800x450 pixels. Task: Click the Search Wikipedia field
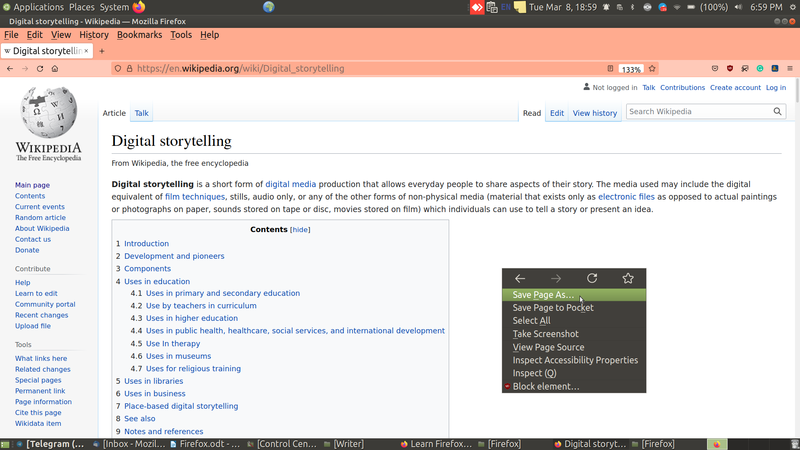point(699,111)
